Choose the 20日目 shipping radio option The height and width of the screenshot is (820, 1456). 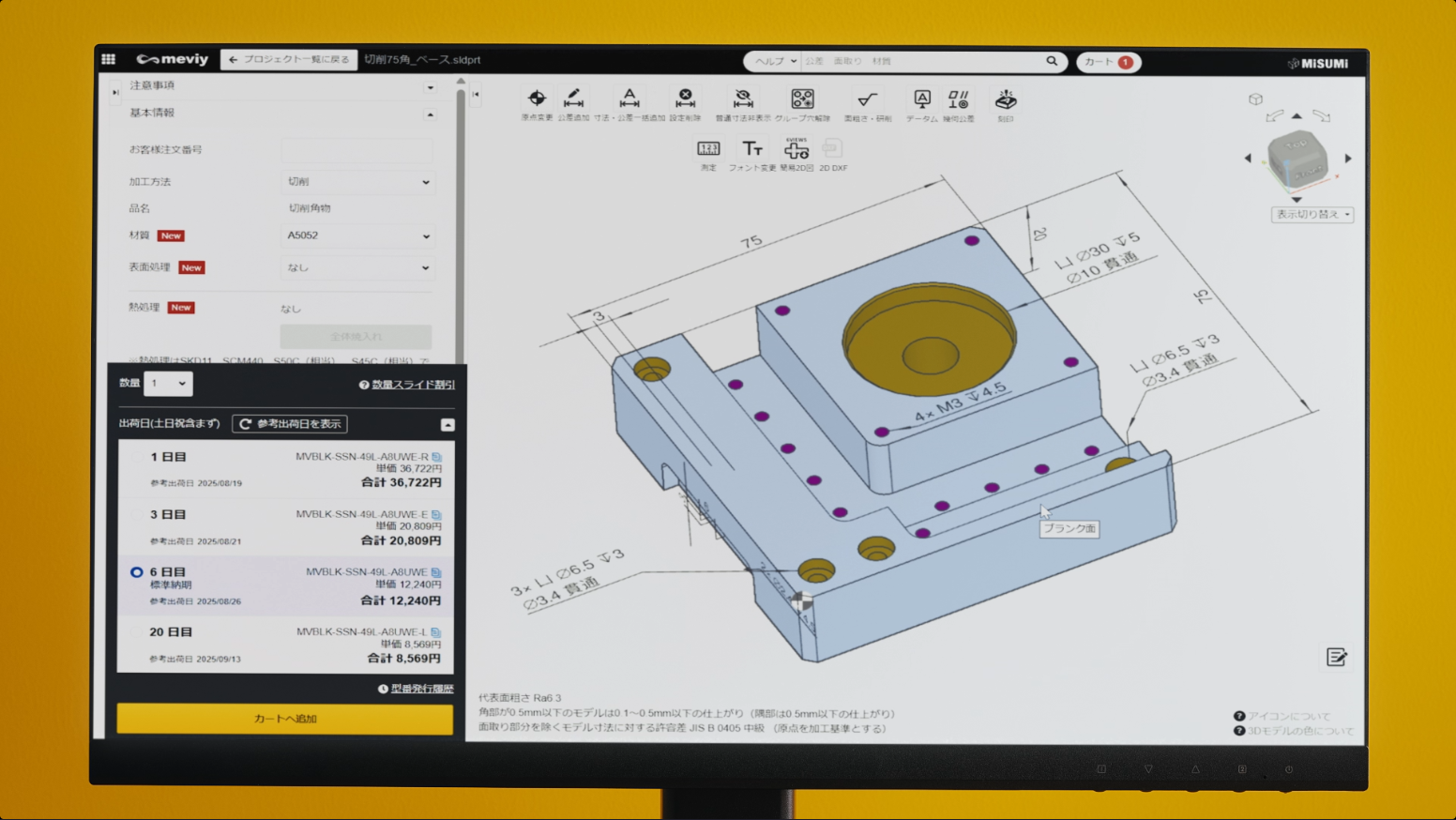(x=137, y=632)
